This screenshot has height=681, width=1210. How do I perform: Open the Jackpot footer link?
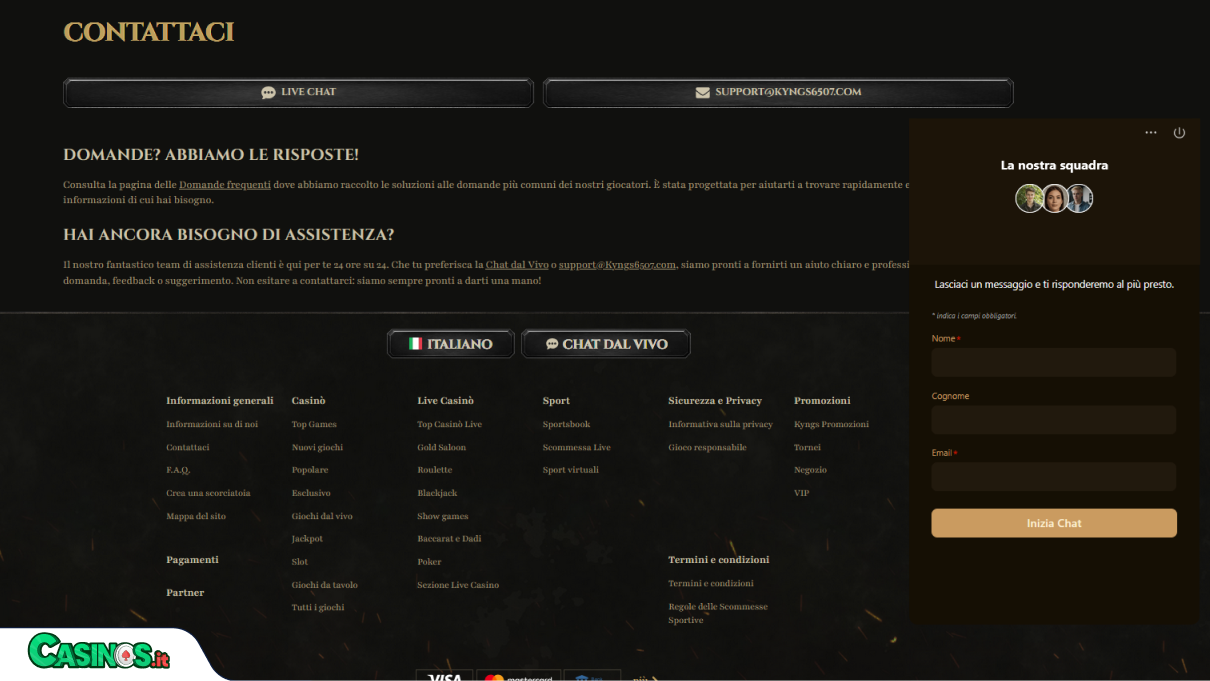(x=307, y=539)
